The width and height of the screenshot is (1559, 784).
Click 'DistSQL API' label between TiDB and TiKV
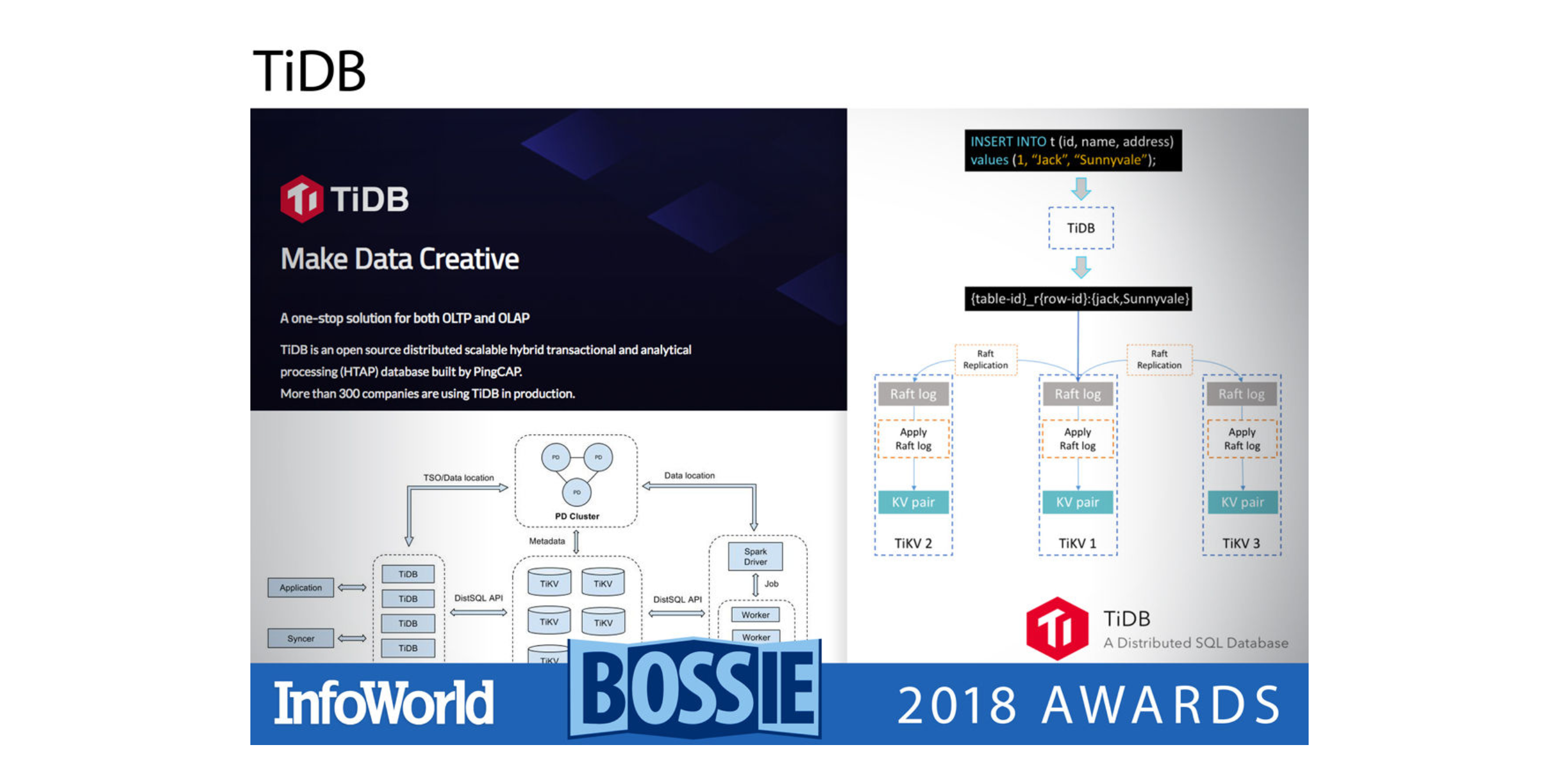click(x=478, y=597)
